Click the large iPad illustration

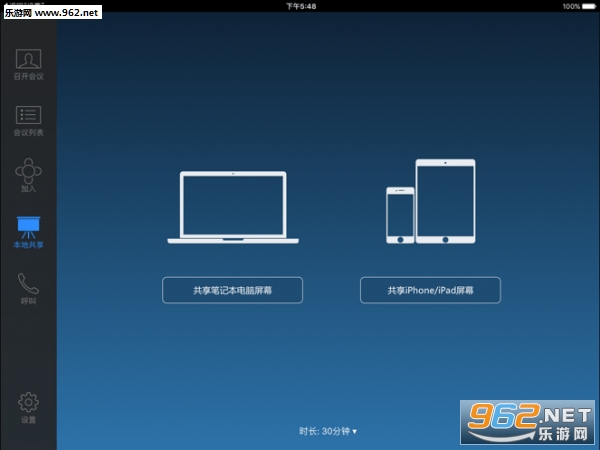(445, 202)
